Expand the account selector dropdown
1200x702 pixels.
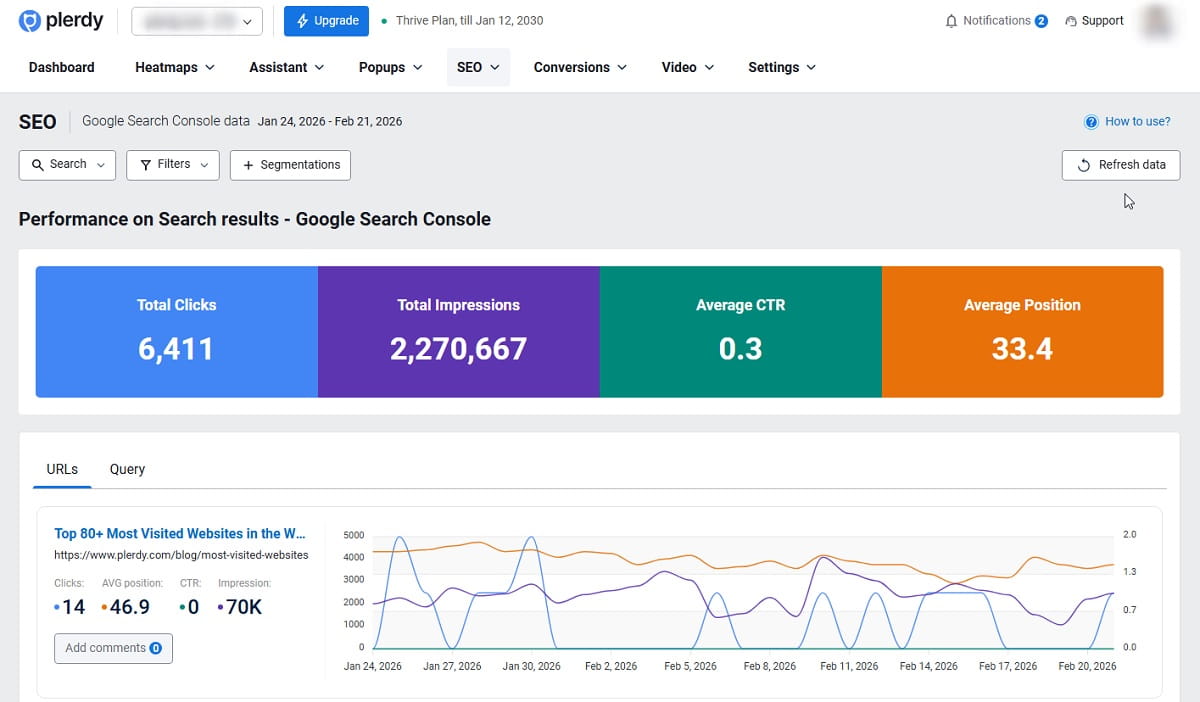[197, 20]
